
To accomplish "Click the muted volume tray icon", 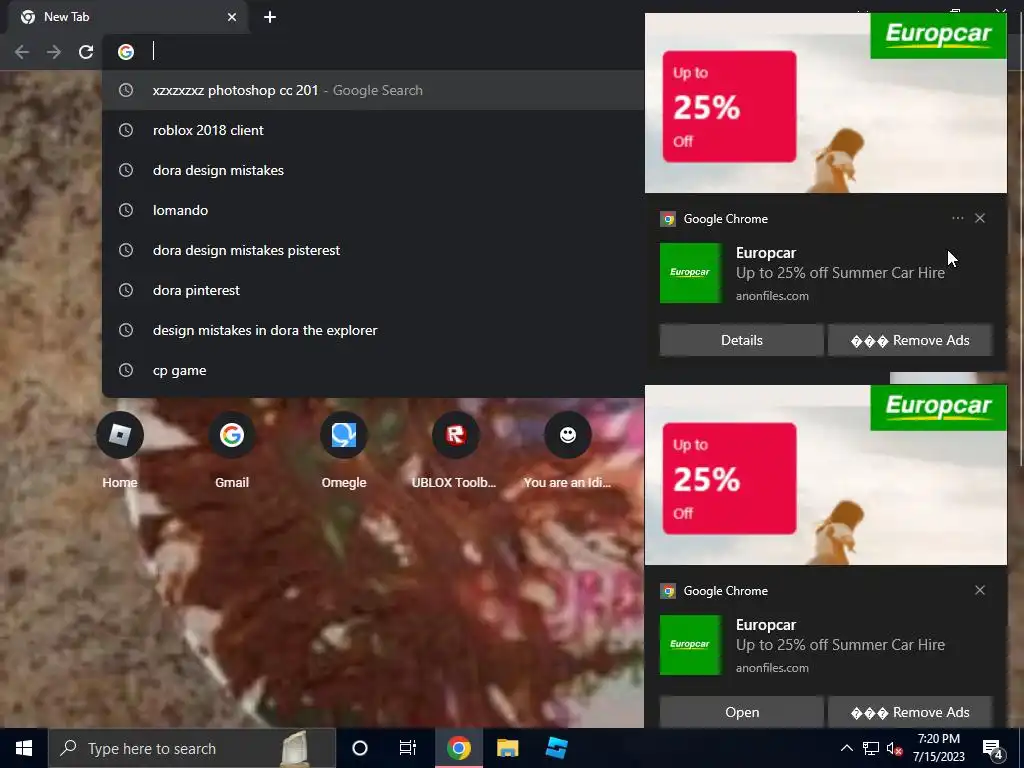I will coord(895,748).
